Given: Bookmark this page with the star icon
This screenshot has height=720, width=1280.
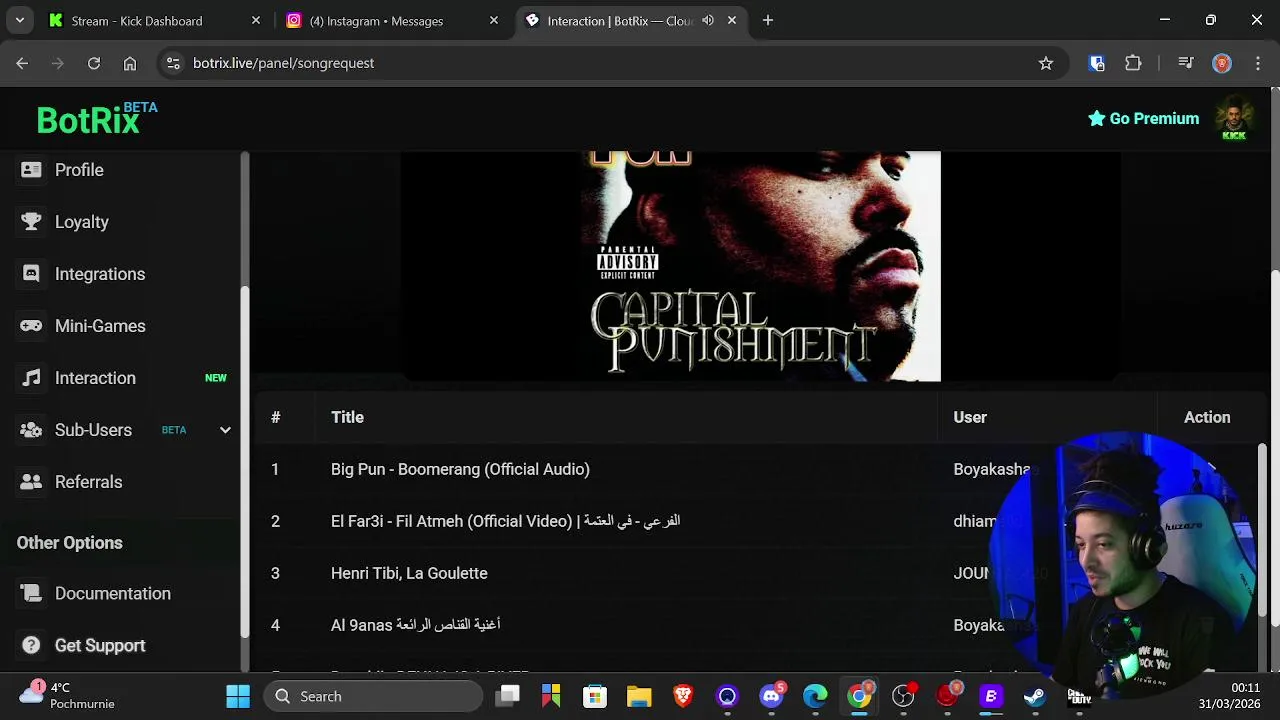Looking at the screenshot, I should pyautogui.click(x=1046, y=63).
